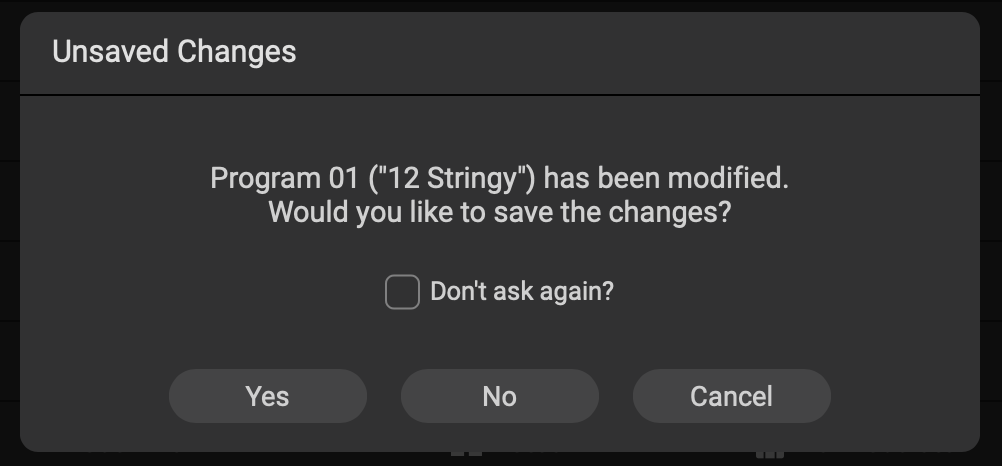The image size is (1002, 466).
Task: Choose No to close without saving
Action: pos(499,396)
